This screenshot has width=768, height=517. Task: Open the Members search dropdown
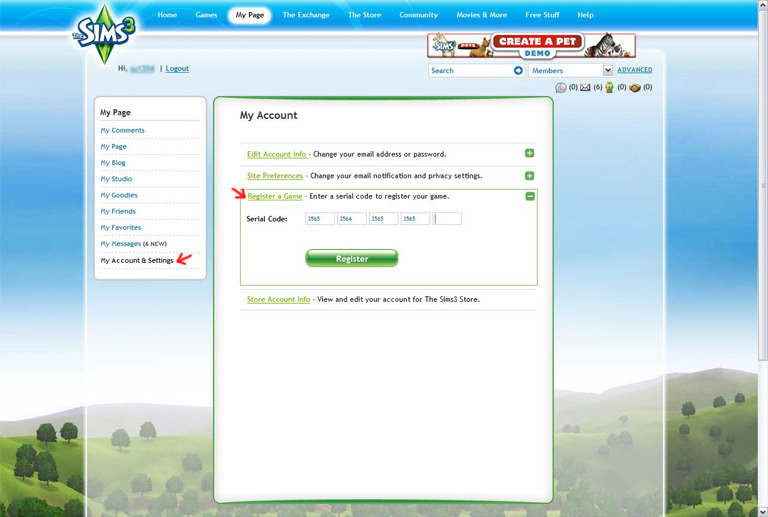[571, 70]
